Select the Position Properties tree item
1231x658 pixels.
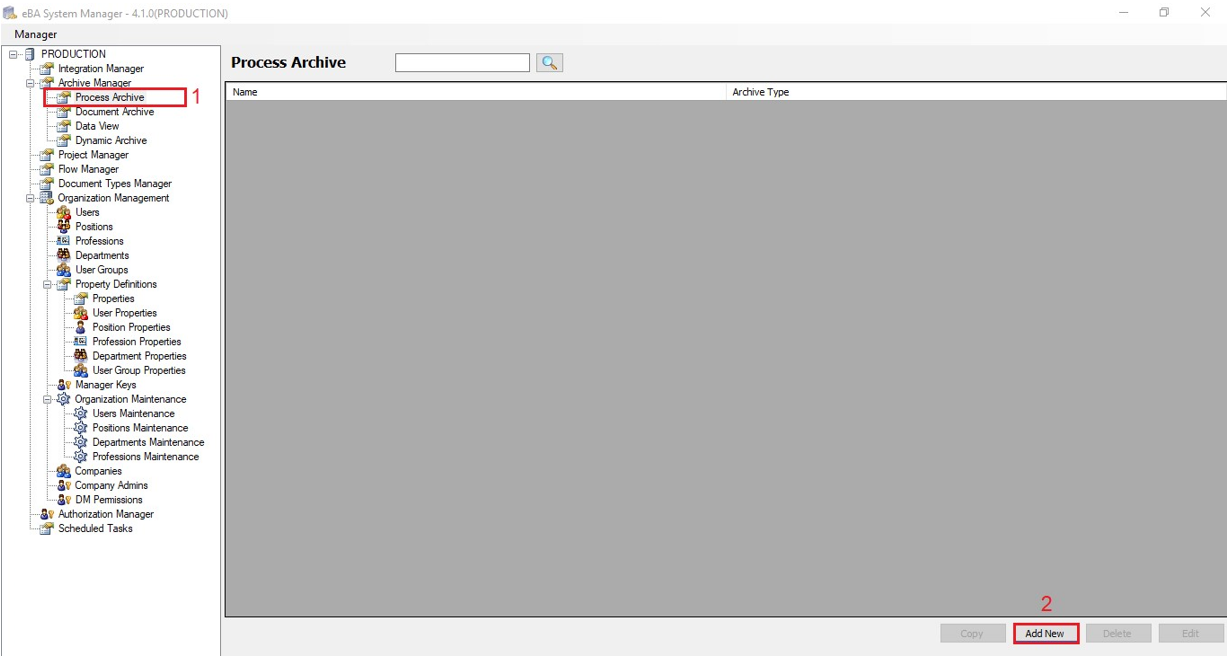[x=131, y=328]
